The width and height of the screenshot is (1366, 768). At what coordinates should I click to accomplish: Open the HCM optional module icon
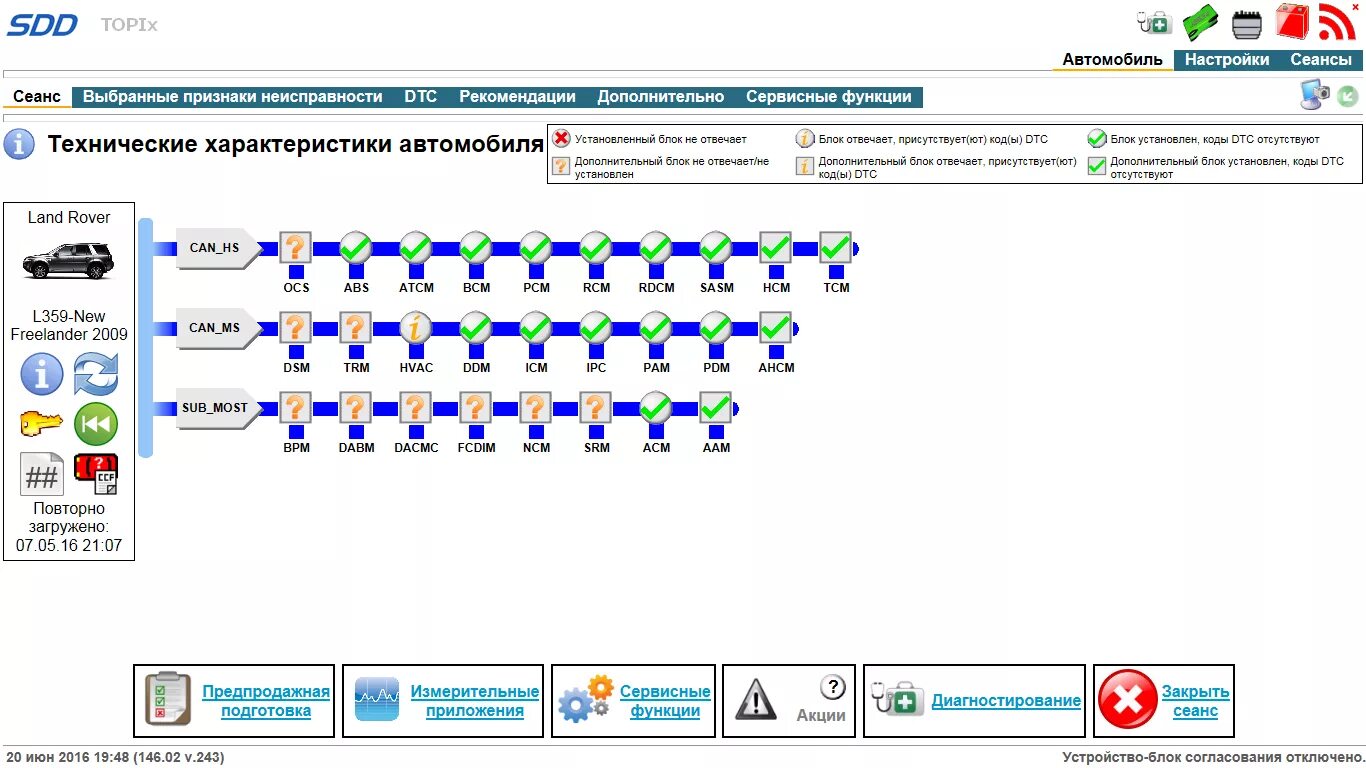(x=776, y=247)
